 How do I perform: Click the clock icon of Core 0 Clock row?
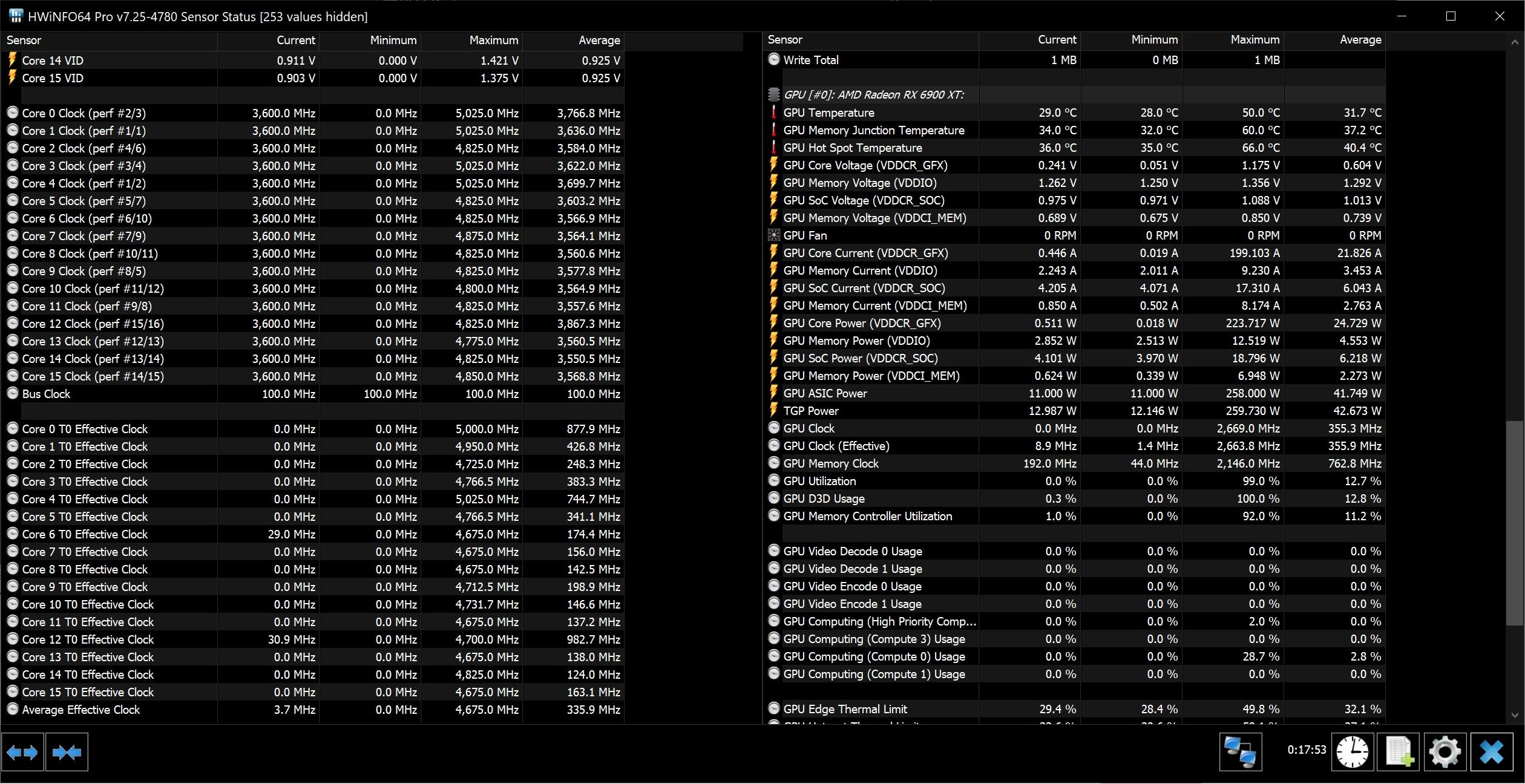pos(13,113)
